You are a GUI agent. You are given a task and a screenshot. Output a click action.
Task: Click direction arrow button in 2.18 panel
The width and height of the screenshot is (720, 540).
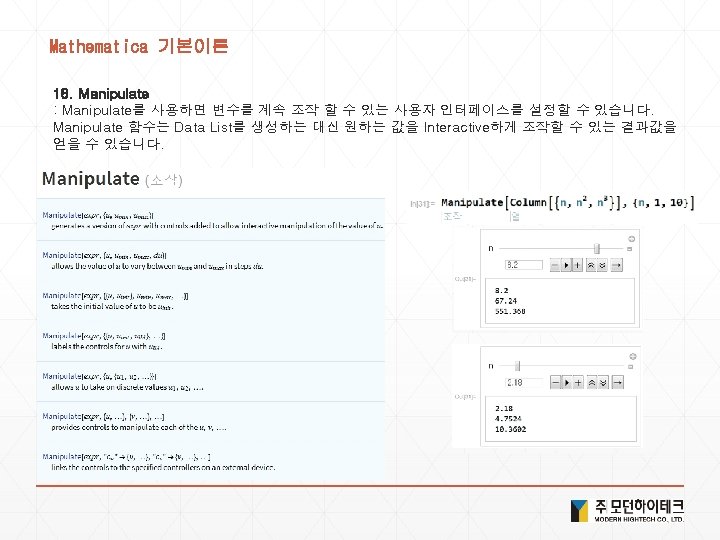(618, 382)
